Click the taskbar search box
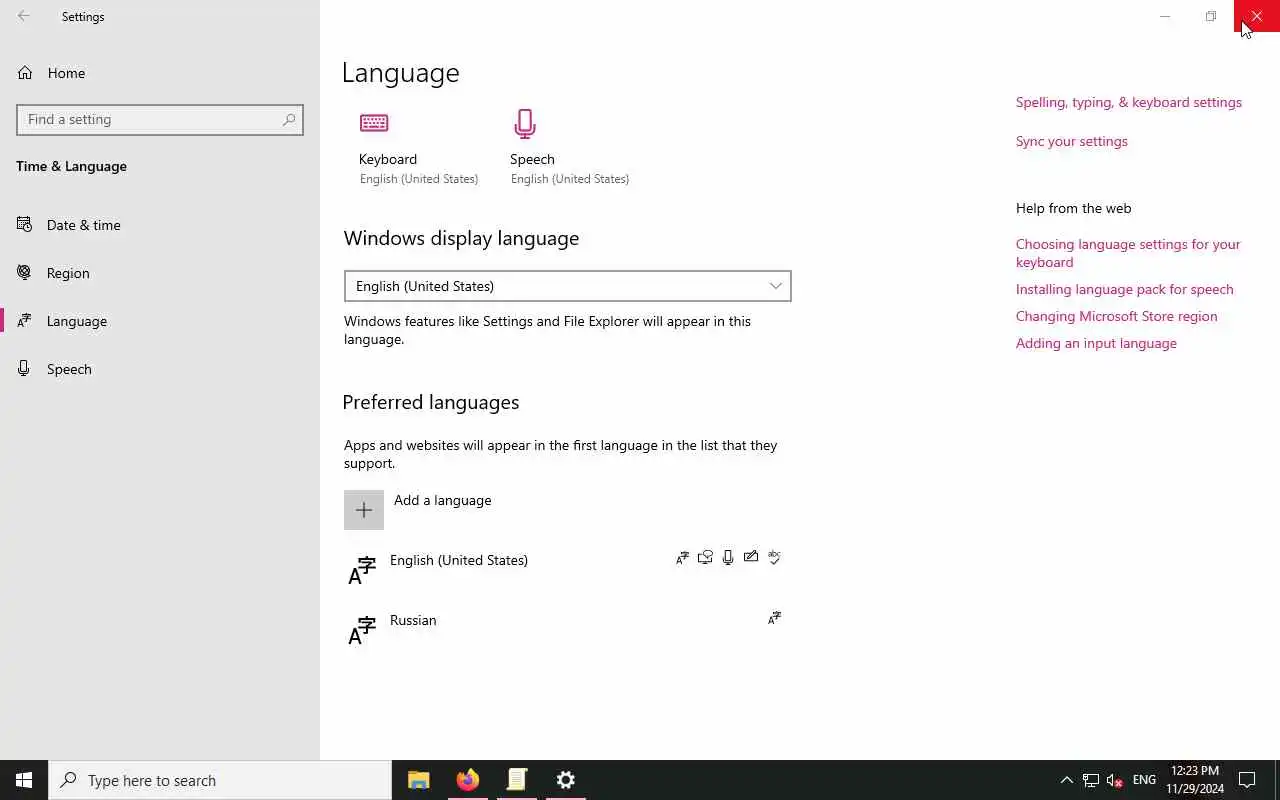The image size is (1280, 800). tap(220, 780)
